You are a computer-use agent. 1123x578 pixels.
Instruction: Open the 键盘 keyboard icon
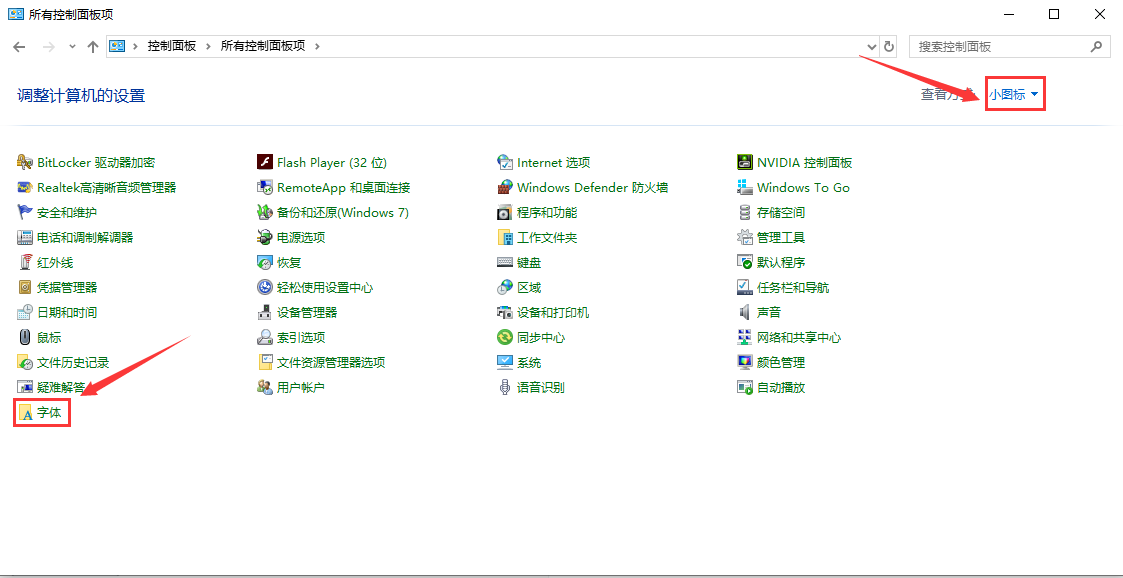[505, 262]
